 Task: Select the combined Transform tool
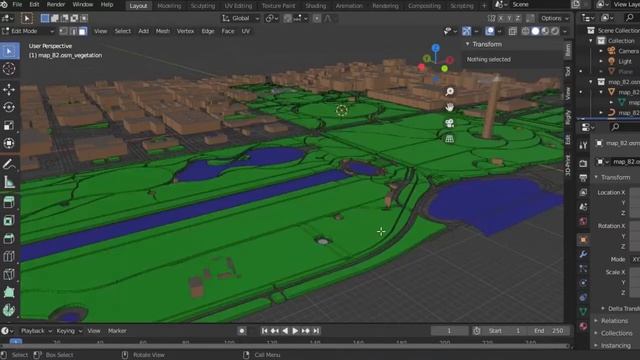click(9, 143)
